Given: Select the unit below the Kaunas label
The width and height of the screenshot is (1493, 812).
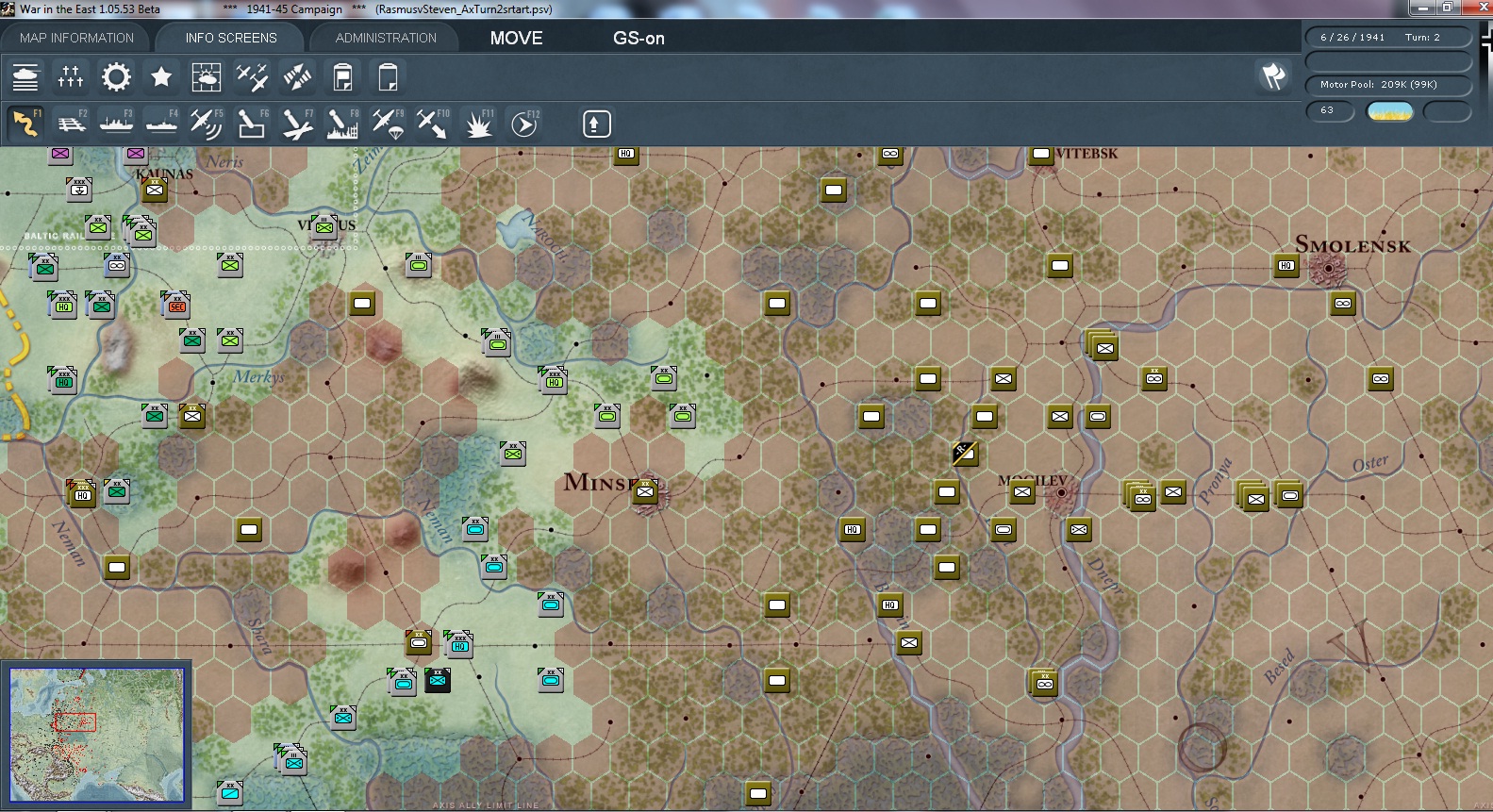Looking at the screenshot, I should coord(155,191).
